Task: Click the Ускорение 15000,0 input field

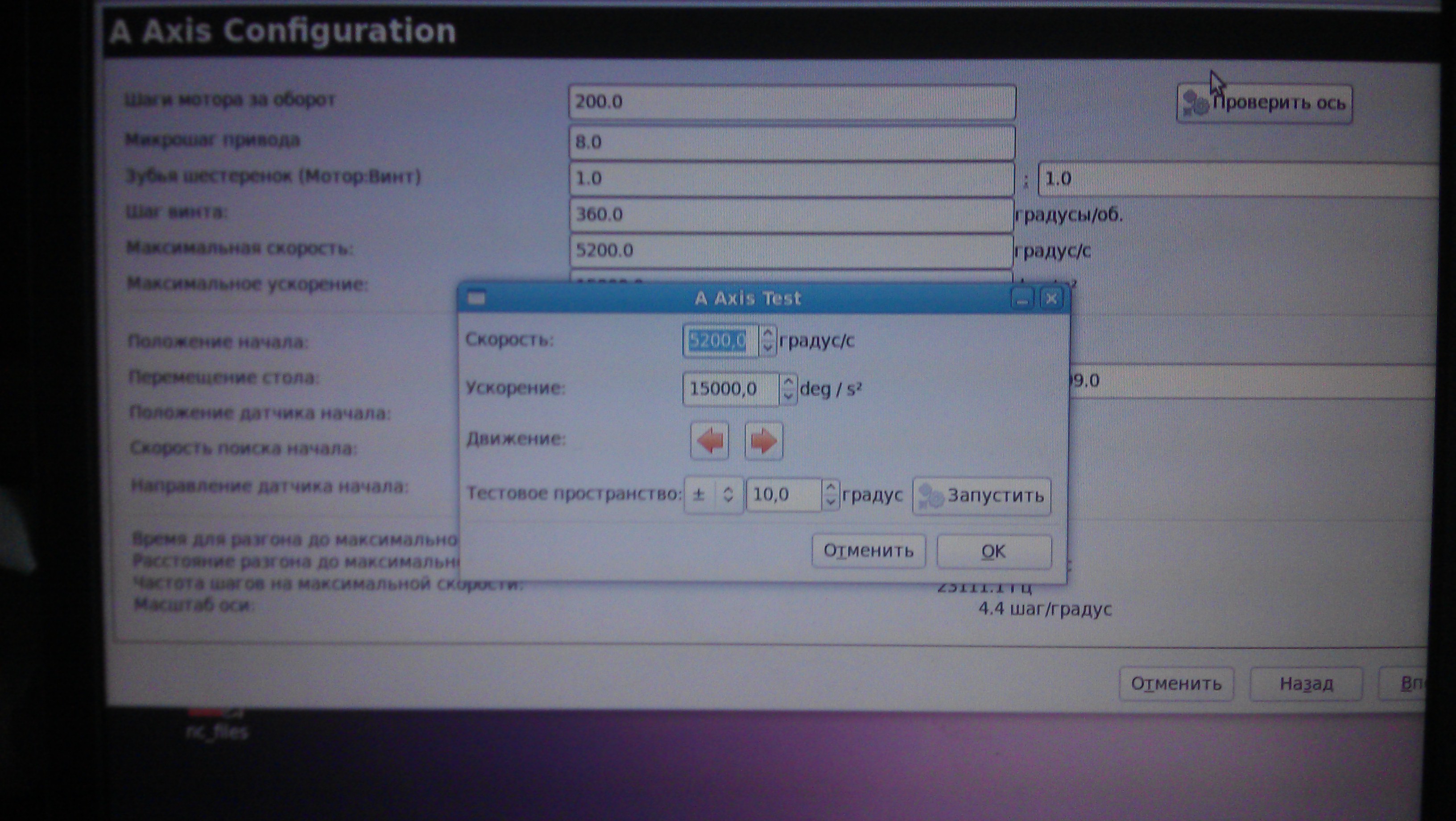Action: coord(729,389)
